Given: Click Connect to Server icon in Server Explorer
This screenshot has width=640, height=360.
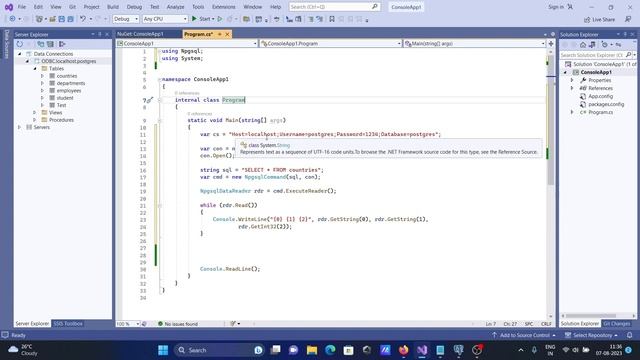Looking at the screenshot, I should tap(50, 44).
